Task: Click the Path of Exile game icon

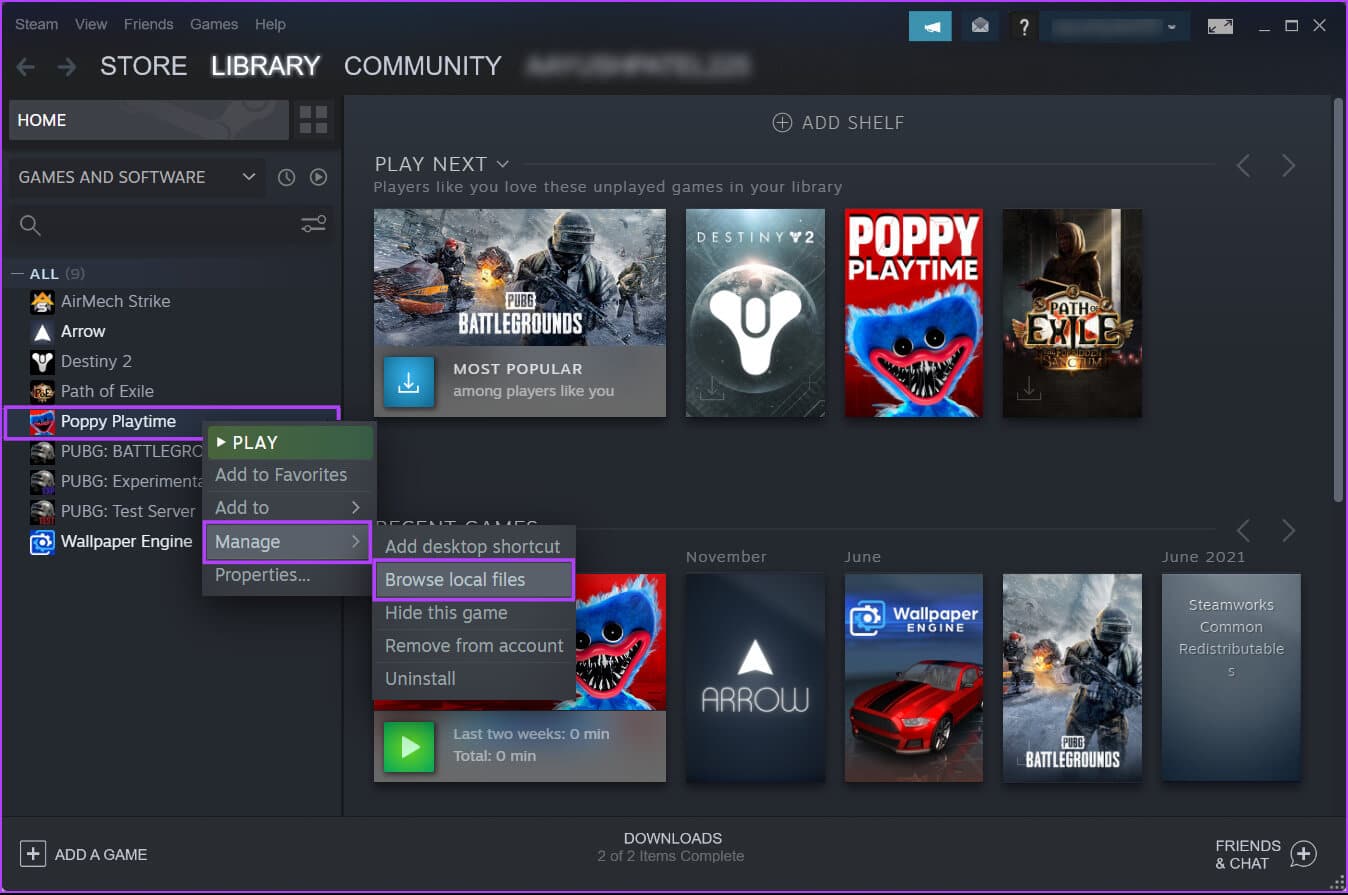Action: point(42,391)
